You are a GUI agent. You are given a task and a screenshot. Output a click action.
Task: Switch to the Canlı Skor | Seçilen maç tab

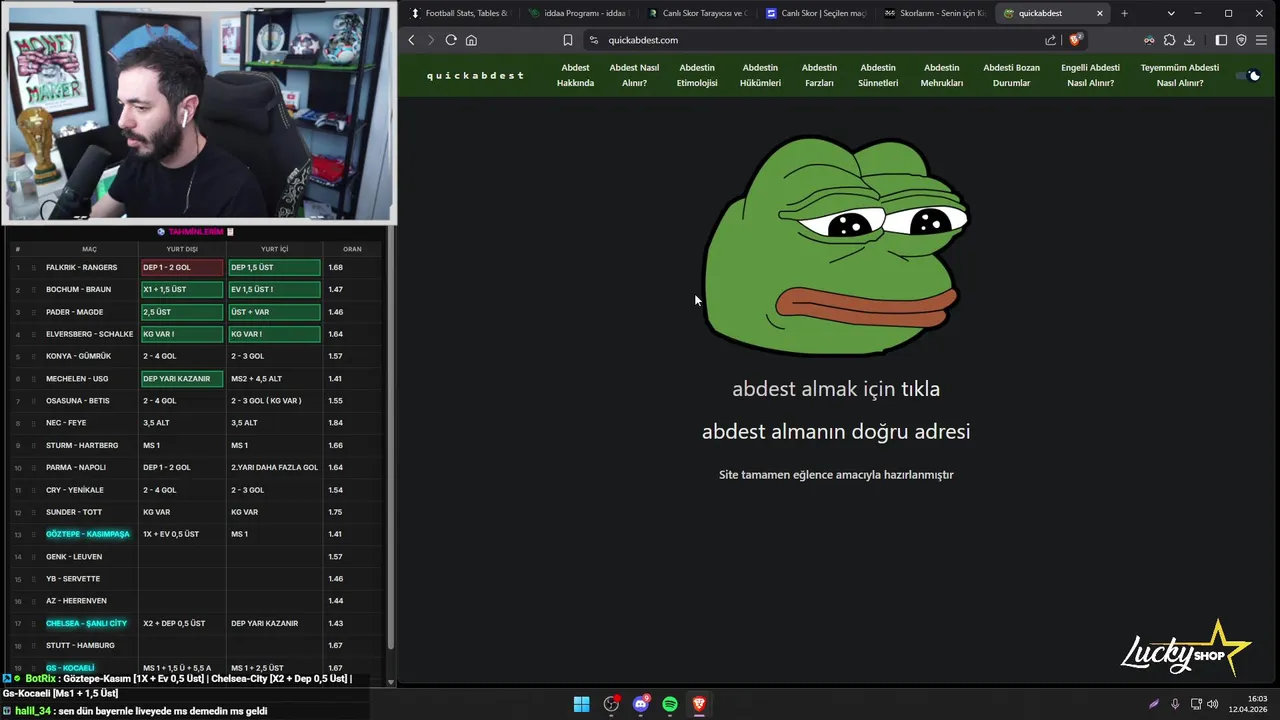click(x=815, y=13)
